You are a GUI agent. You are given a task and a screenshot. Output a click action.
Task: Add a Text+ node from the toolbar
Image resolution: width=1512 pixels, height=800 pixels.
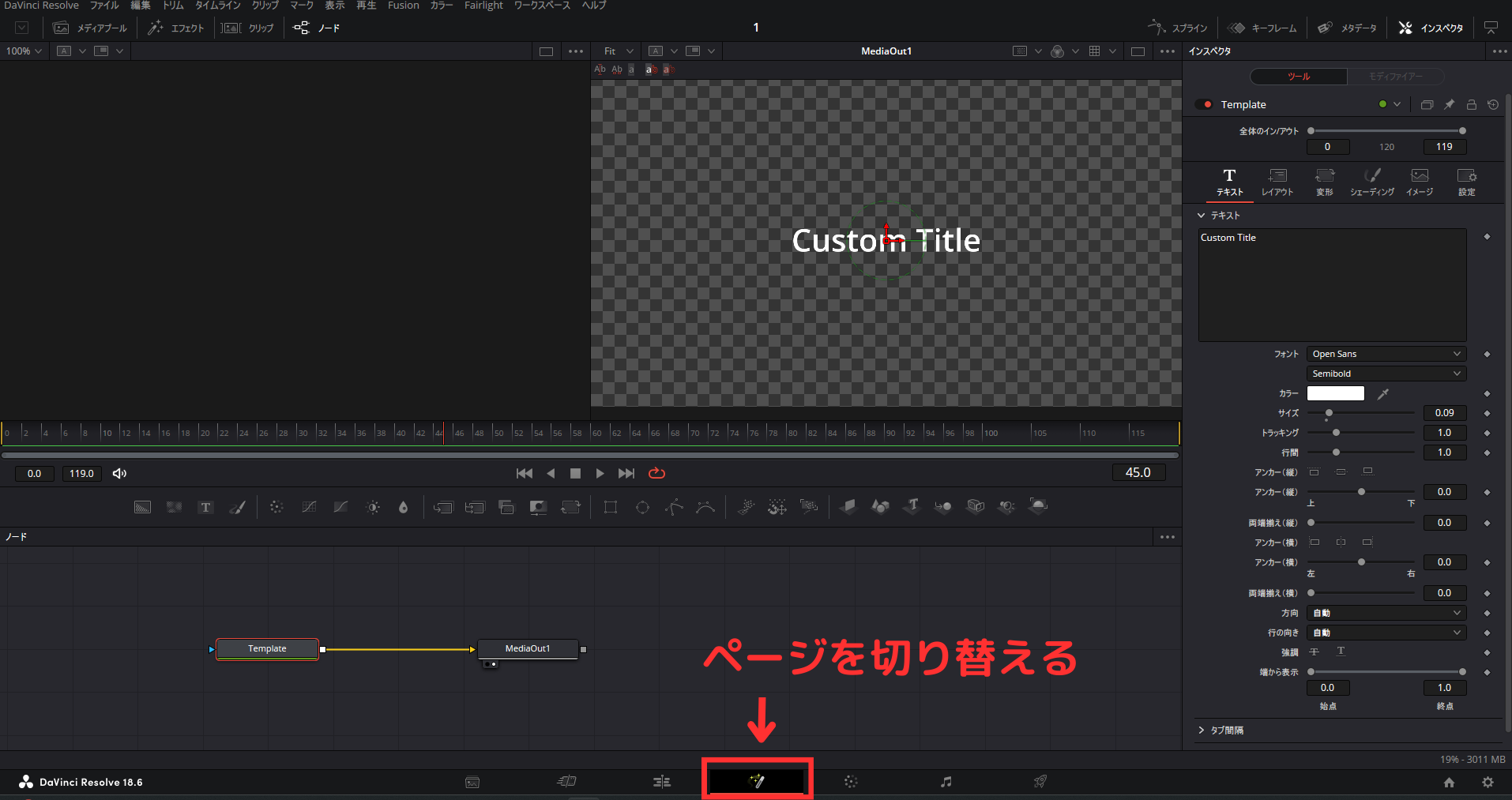pos(205,507)
